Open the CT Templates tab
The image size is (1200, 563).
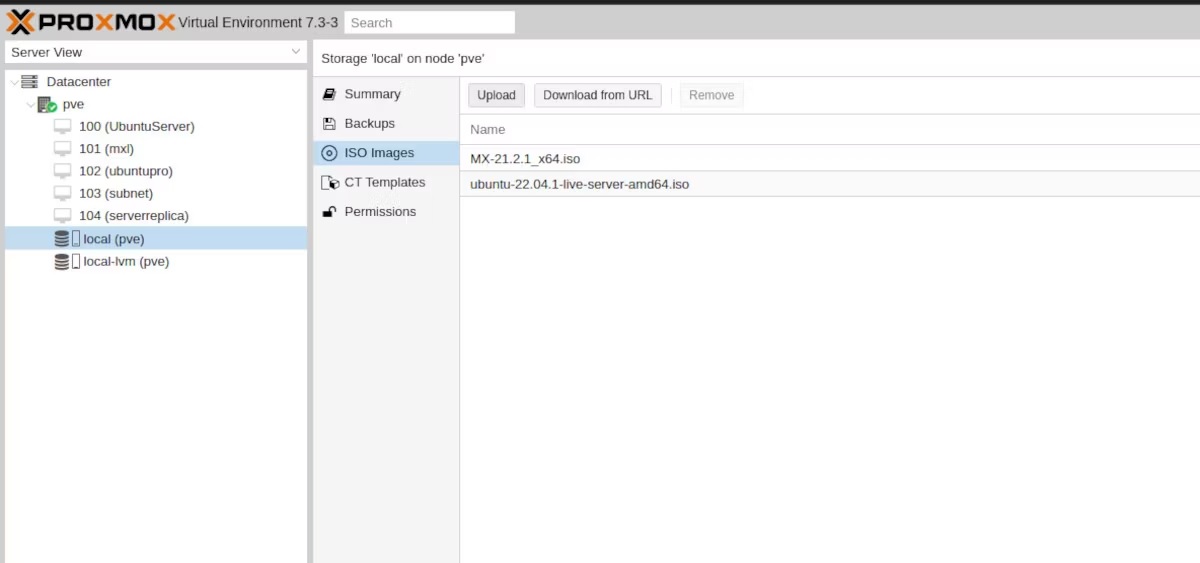tap(386, 182)
